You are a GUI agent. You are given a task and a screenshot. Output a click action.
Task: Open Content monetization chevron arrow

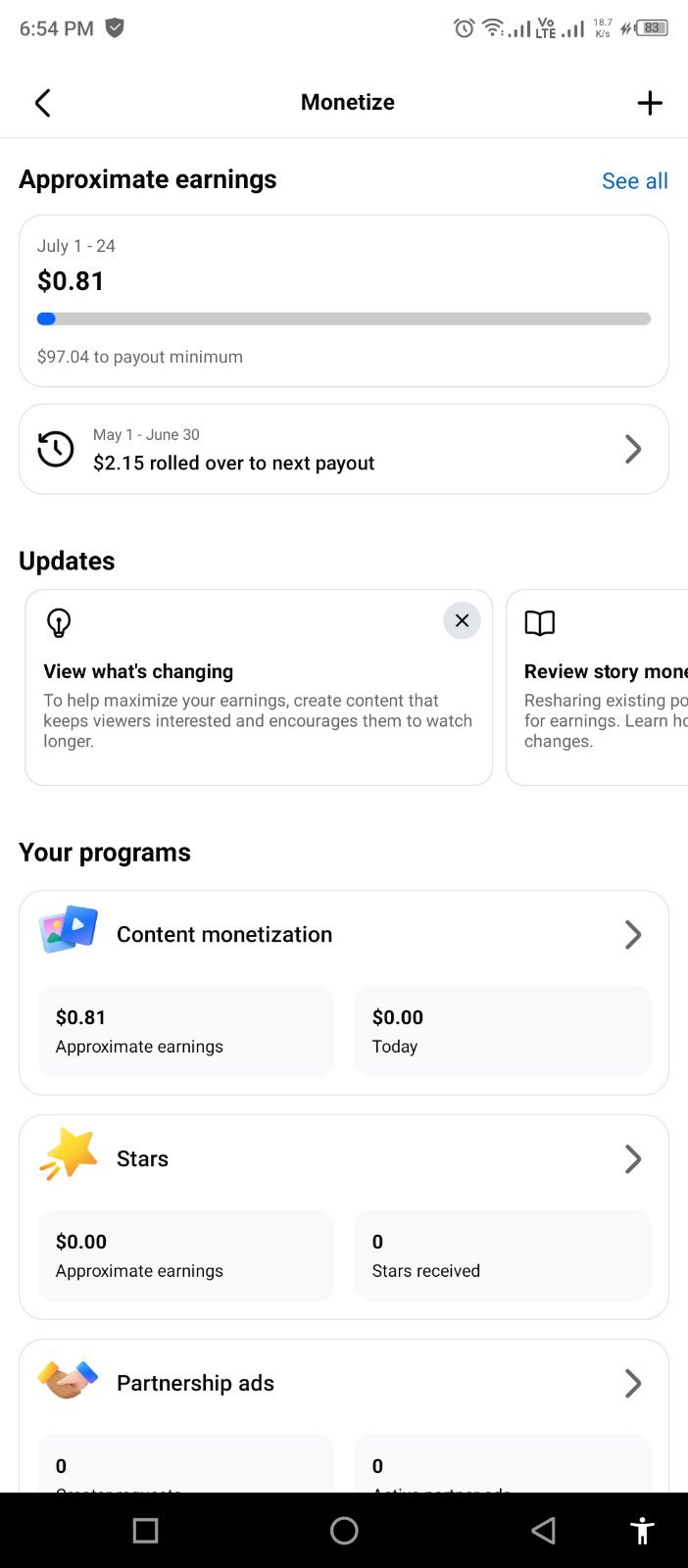(x=633, y=935)
